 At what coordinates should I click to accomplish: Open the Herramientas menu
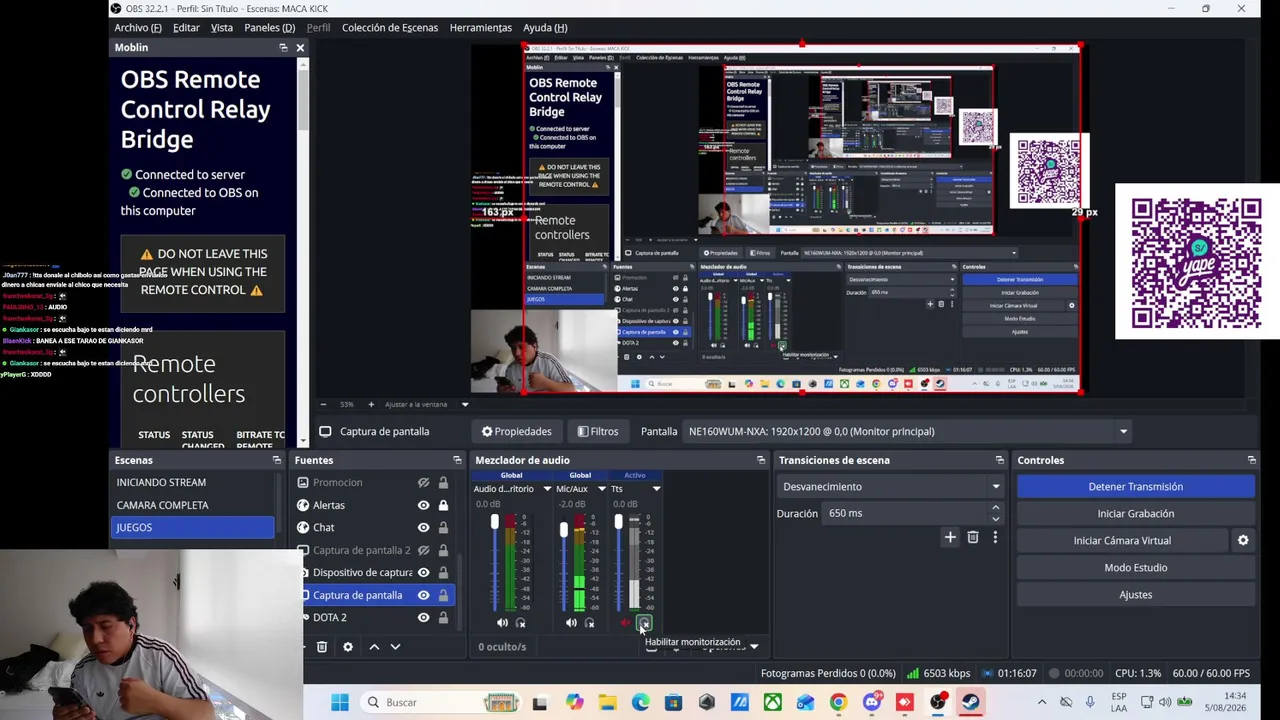[x=481, y=28]
